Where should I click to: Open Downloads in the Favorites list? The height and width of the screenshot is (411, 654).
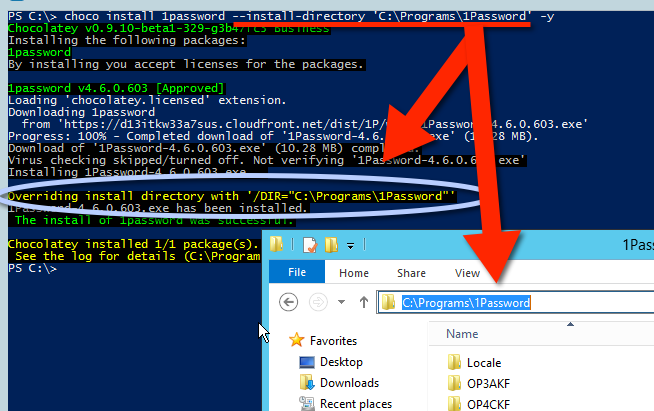(349, 383)
